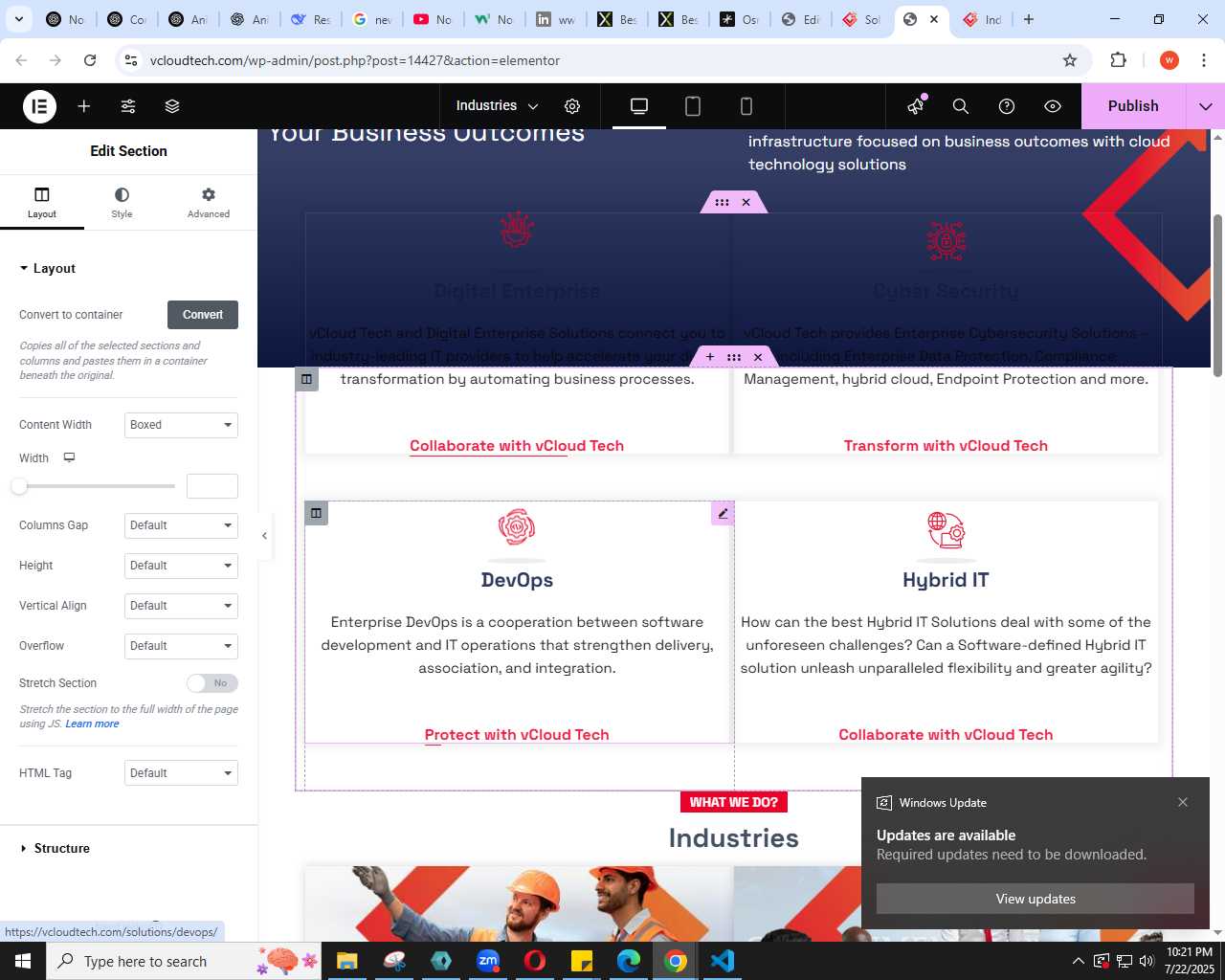The height and width of the screenshot is (980, 1225).
Task: Collapse the Layout section heading
Action: (x=47, y=269)
